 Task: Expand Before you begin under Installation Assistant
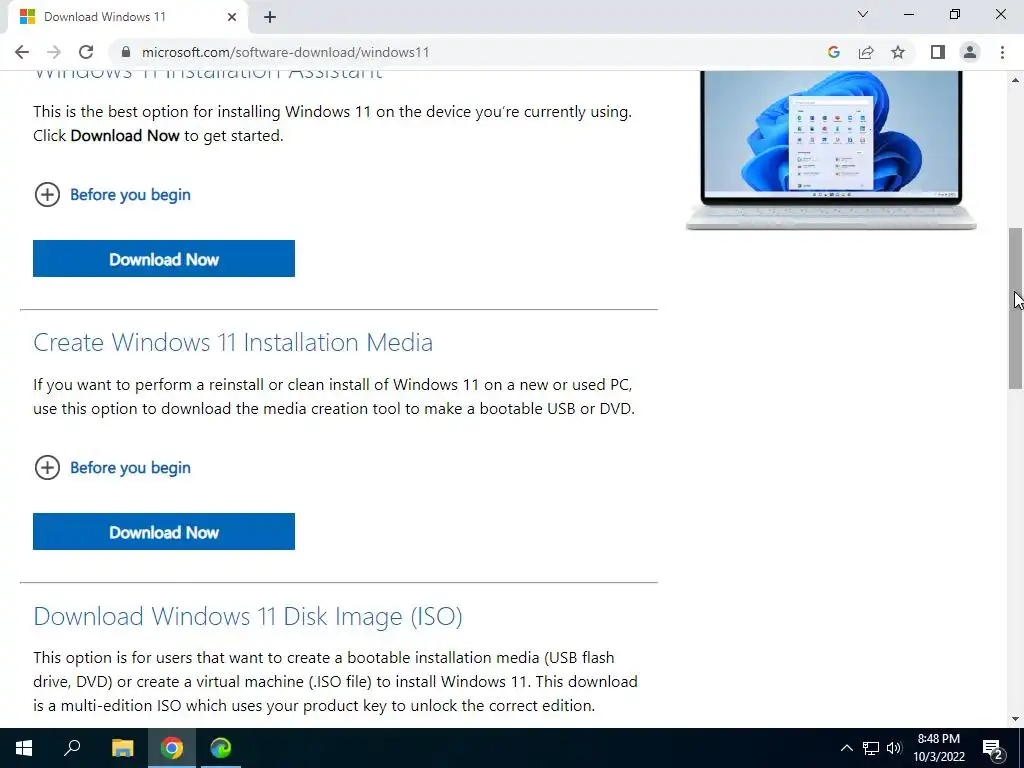(112, 195)
